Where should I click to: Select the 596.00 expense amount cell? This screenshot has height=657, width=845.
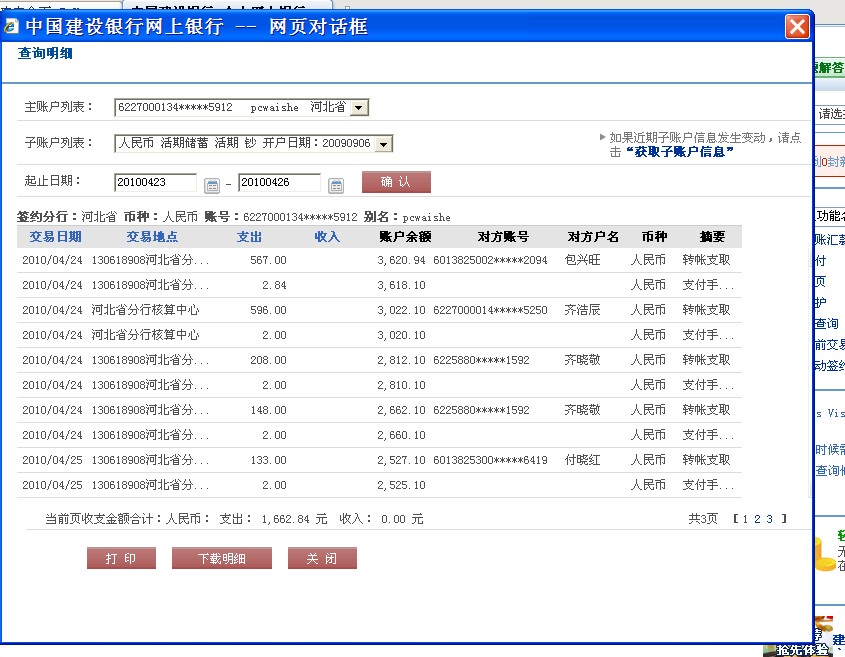[268, 310]
